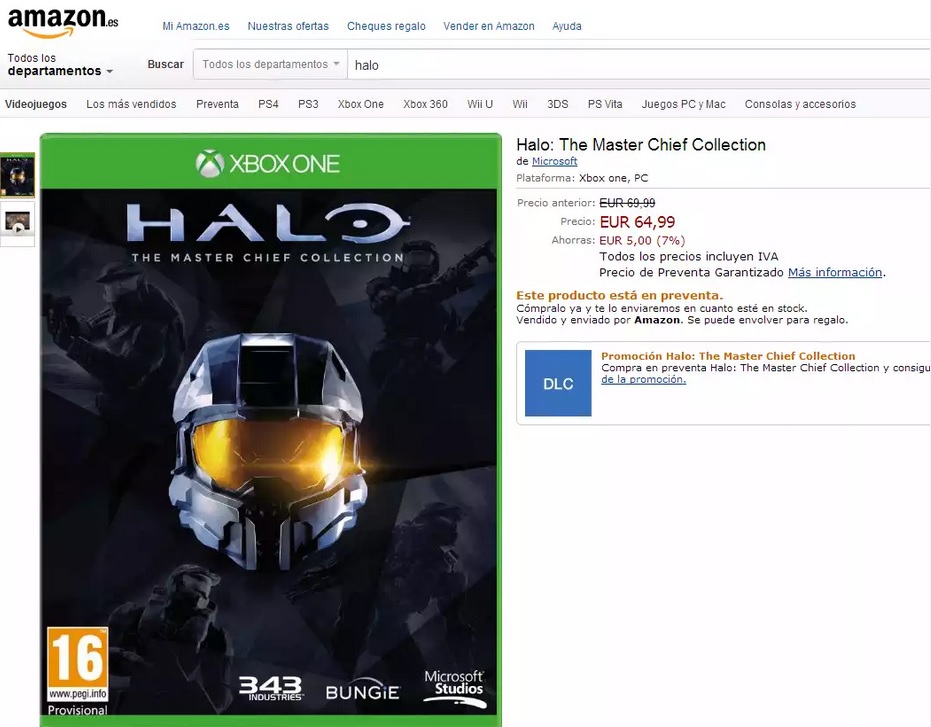Image resolution: width=931 pixels, height=727 pixels.
Task: Click the Microsoft brand link
Action: [555, 161]
